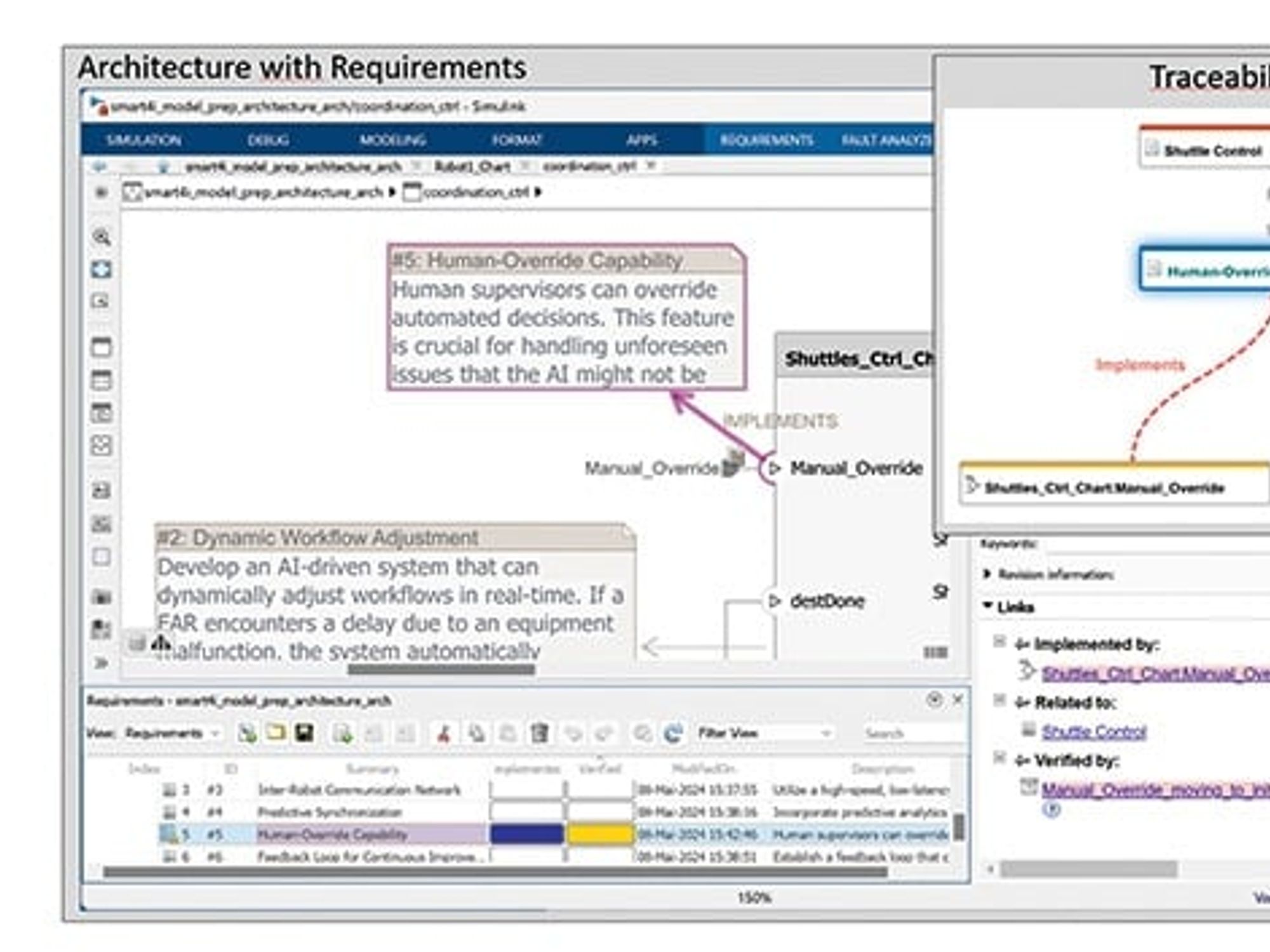Refresh the requirements list with blue arrow
This screenshot has height=952, width=1270.
coord(673,734)
